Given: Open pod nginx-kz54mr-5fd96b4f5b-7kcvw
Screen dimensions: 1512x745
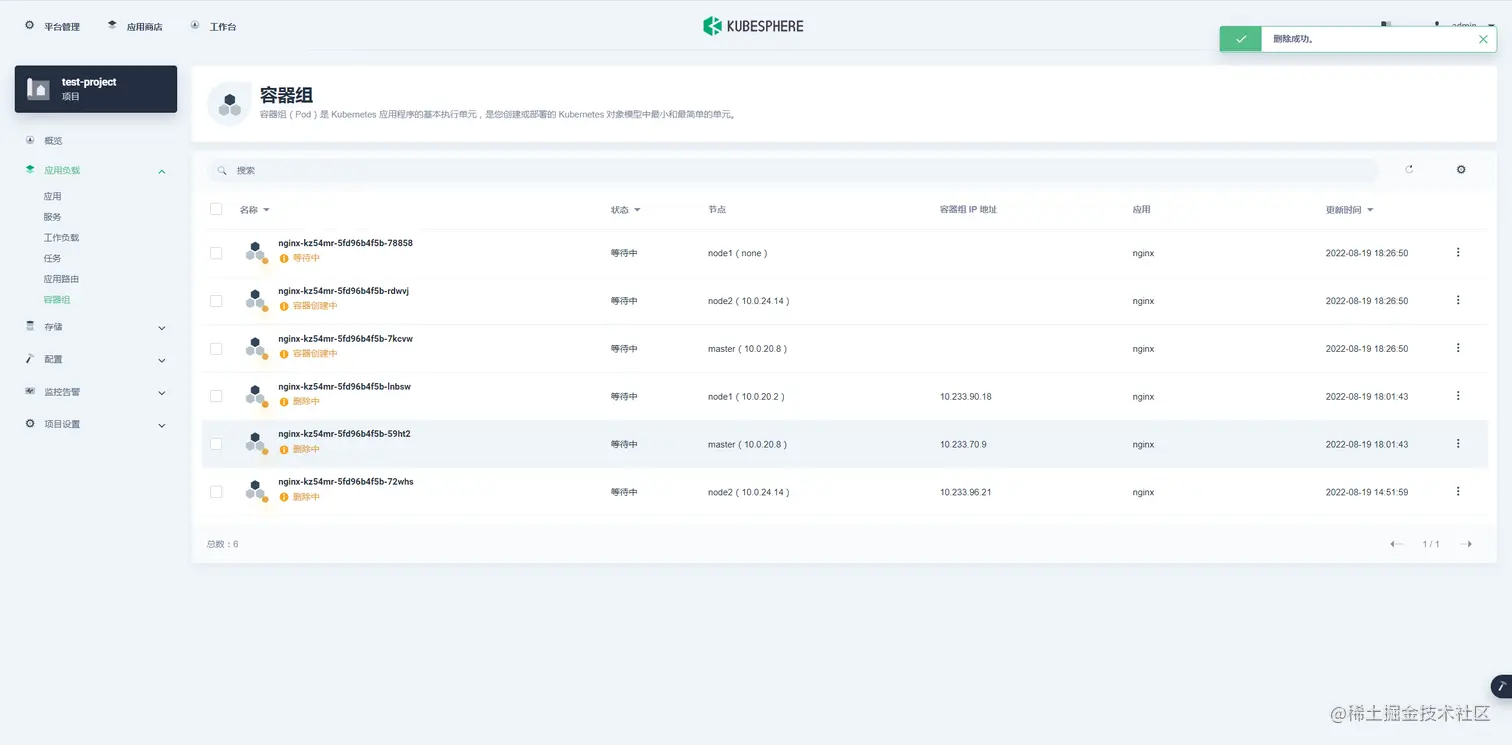Looking at the screenshot, I should [x=345, y=339].
